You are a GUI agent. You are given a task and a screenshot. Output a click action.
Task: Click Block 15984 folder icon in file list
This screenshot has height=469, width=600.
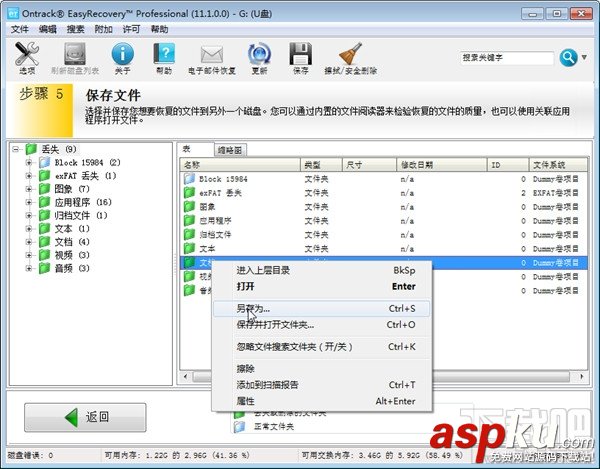click(189, 179)
